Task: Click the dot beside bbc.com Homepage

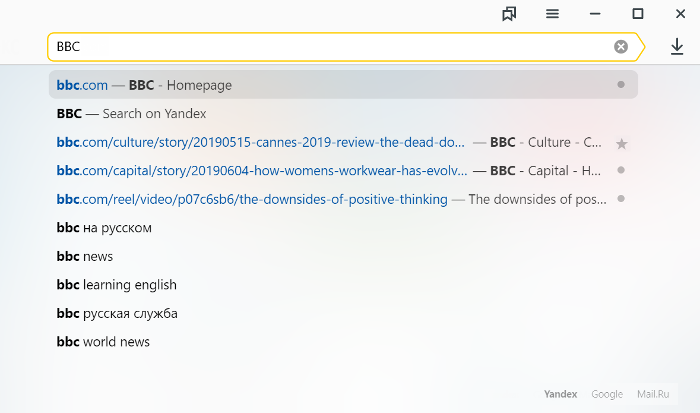Action: [621, 84]
